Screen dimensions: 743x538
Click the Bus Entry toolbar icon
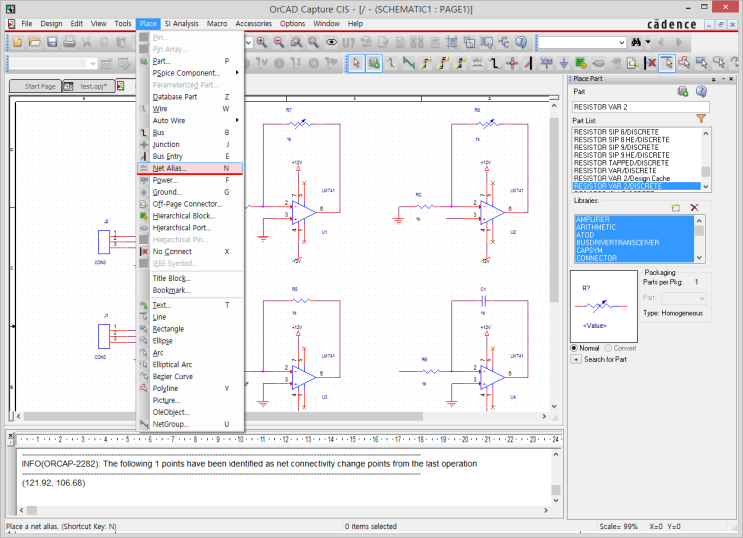(x=528, y=63)
